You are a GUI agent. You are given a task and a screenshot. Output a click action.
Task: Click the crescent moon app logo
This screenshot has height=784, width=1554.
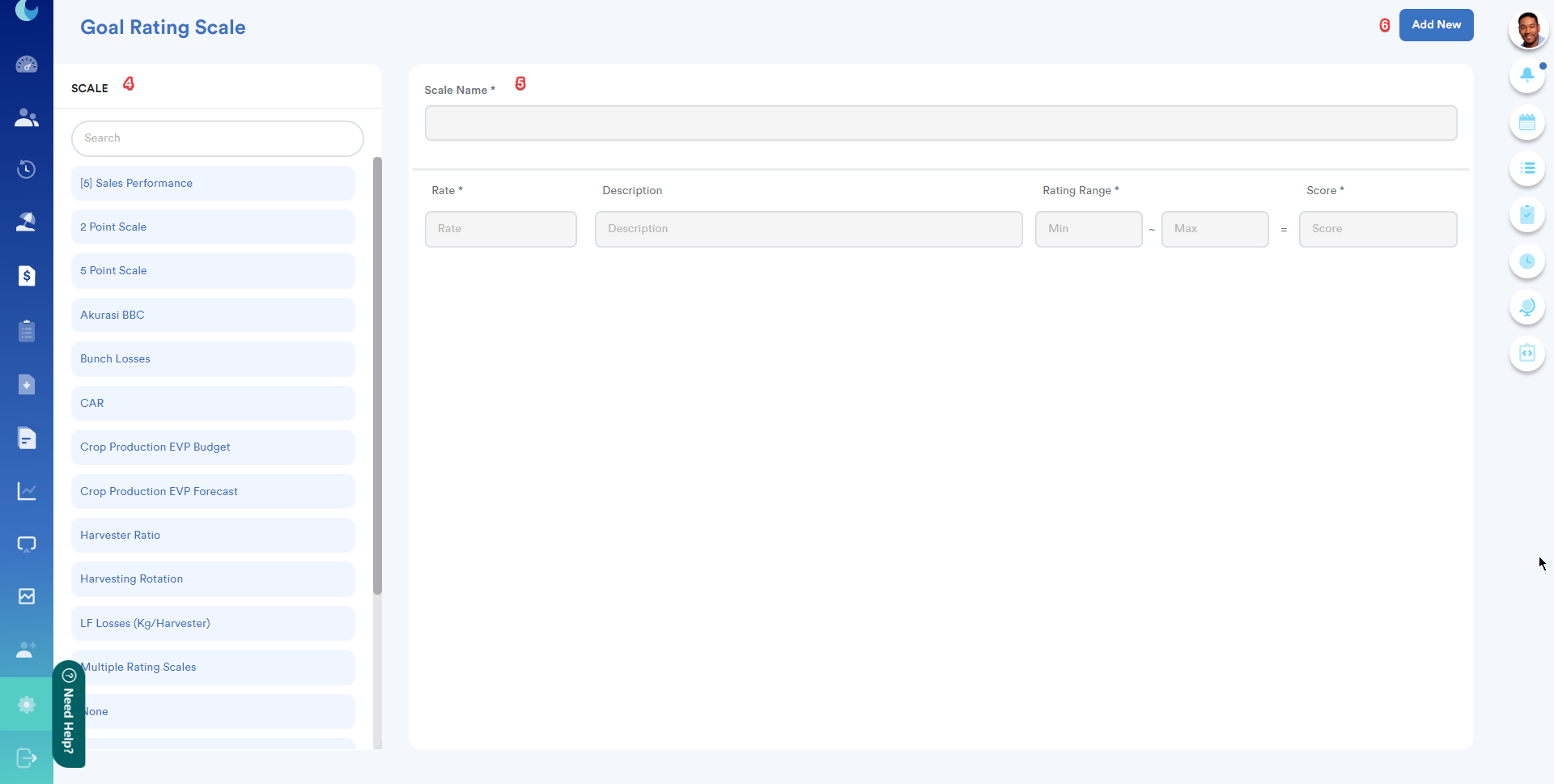tap(27, 10)
